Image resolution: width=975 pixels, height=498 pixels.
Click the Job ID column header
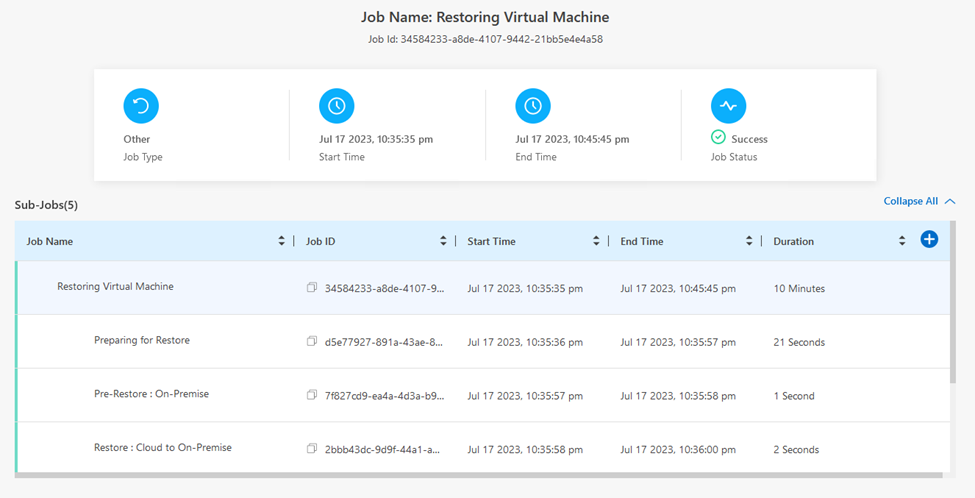320,241
